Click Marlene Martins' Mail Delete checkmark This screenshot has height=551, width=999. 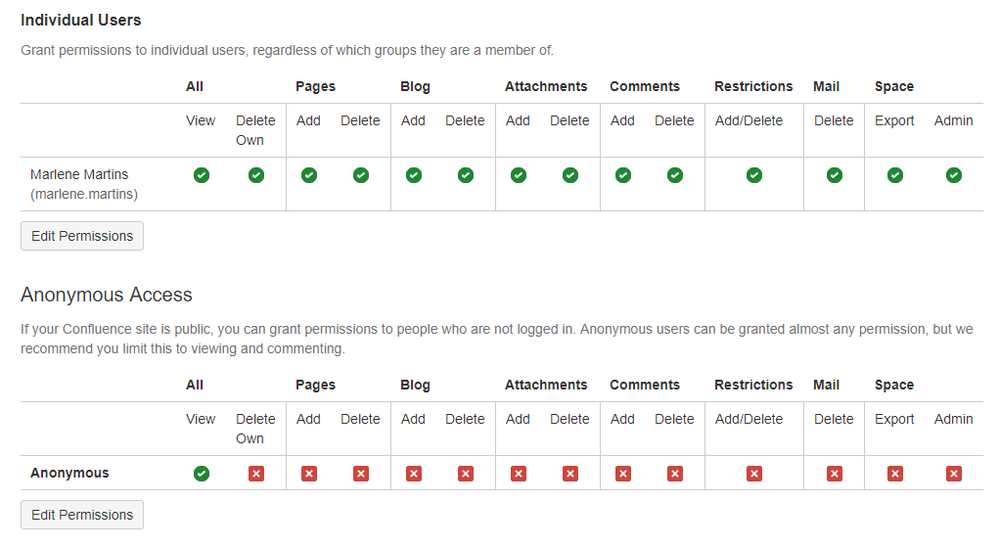coord(835,175)
